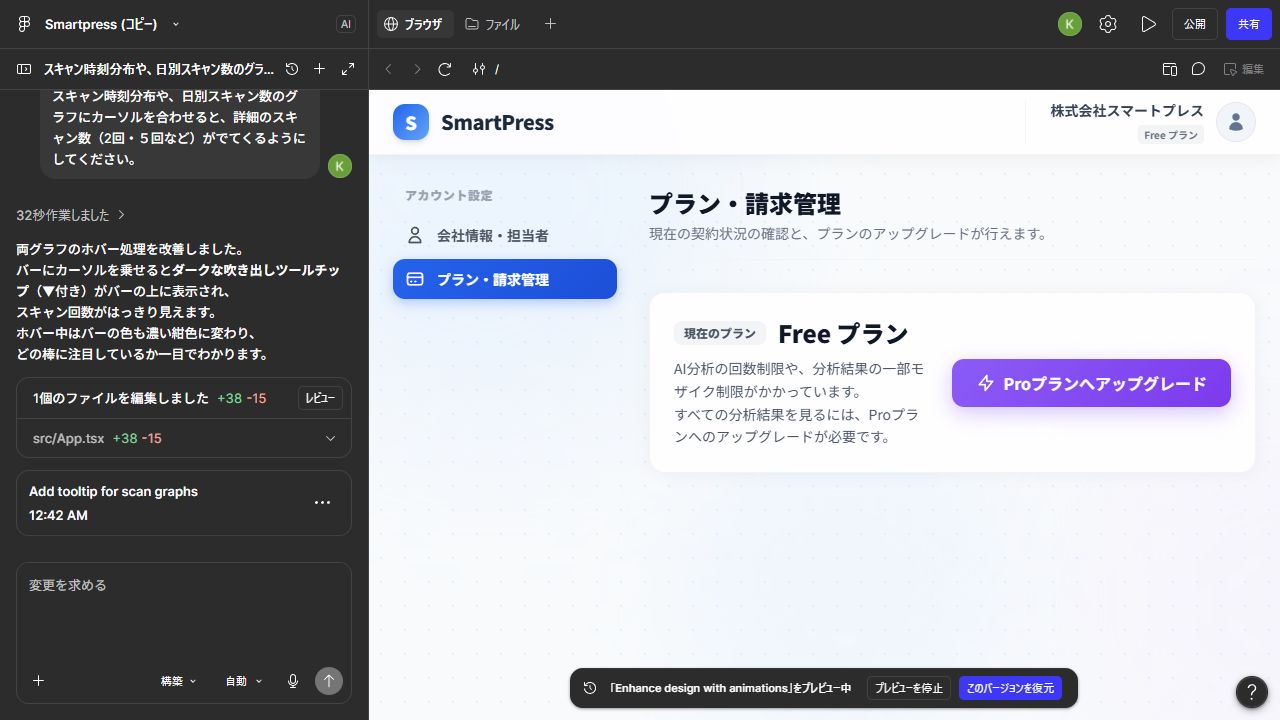Open the help question mark button
The width and height of the screenshot is (1280, 720).
1252,692
